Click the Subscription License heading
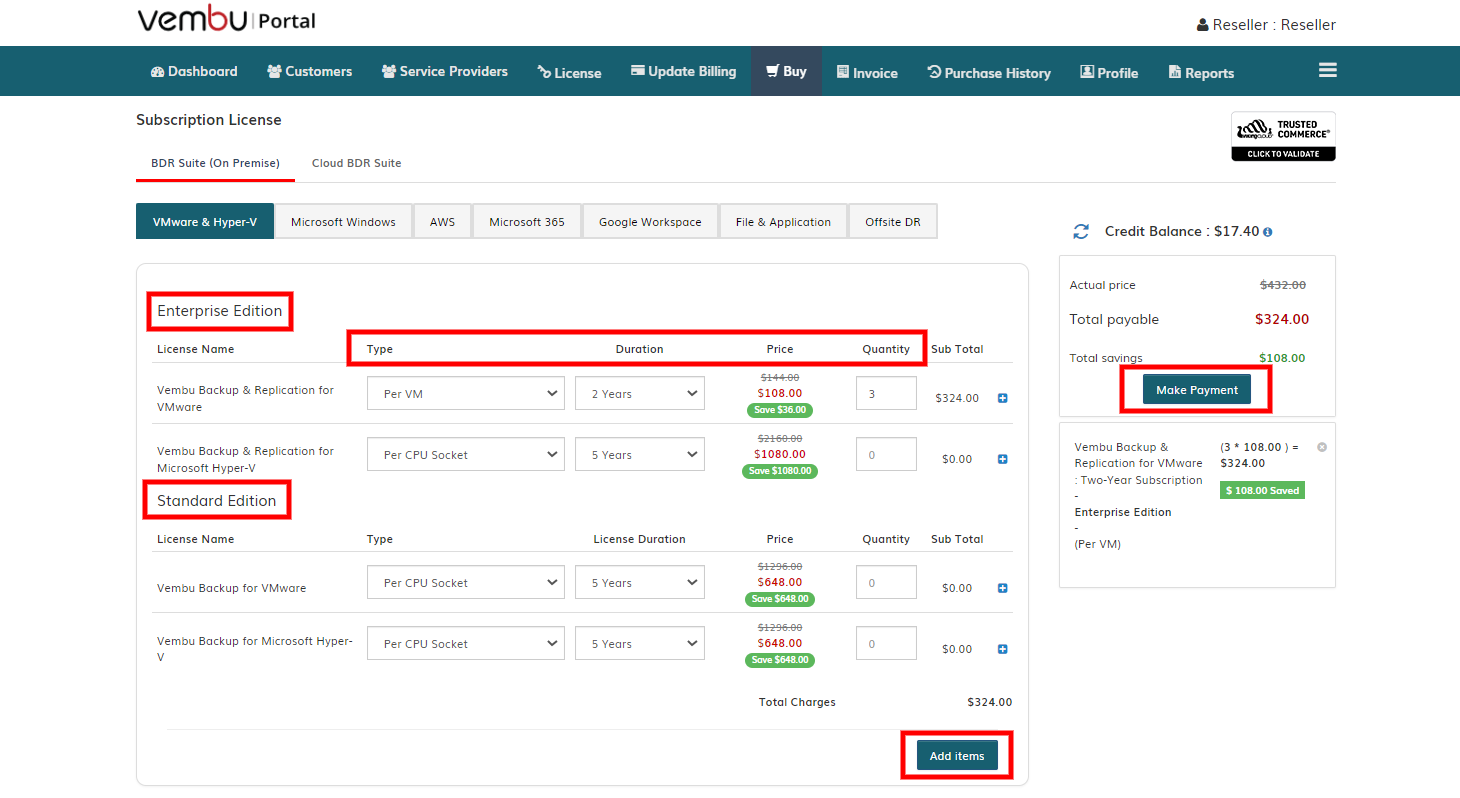 point(209,120)
